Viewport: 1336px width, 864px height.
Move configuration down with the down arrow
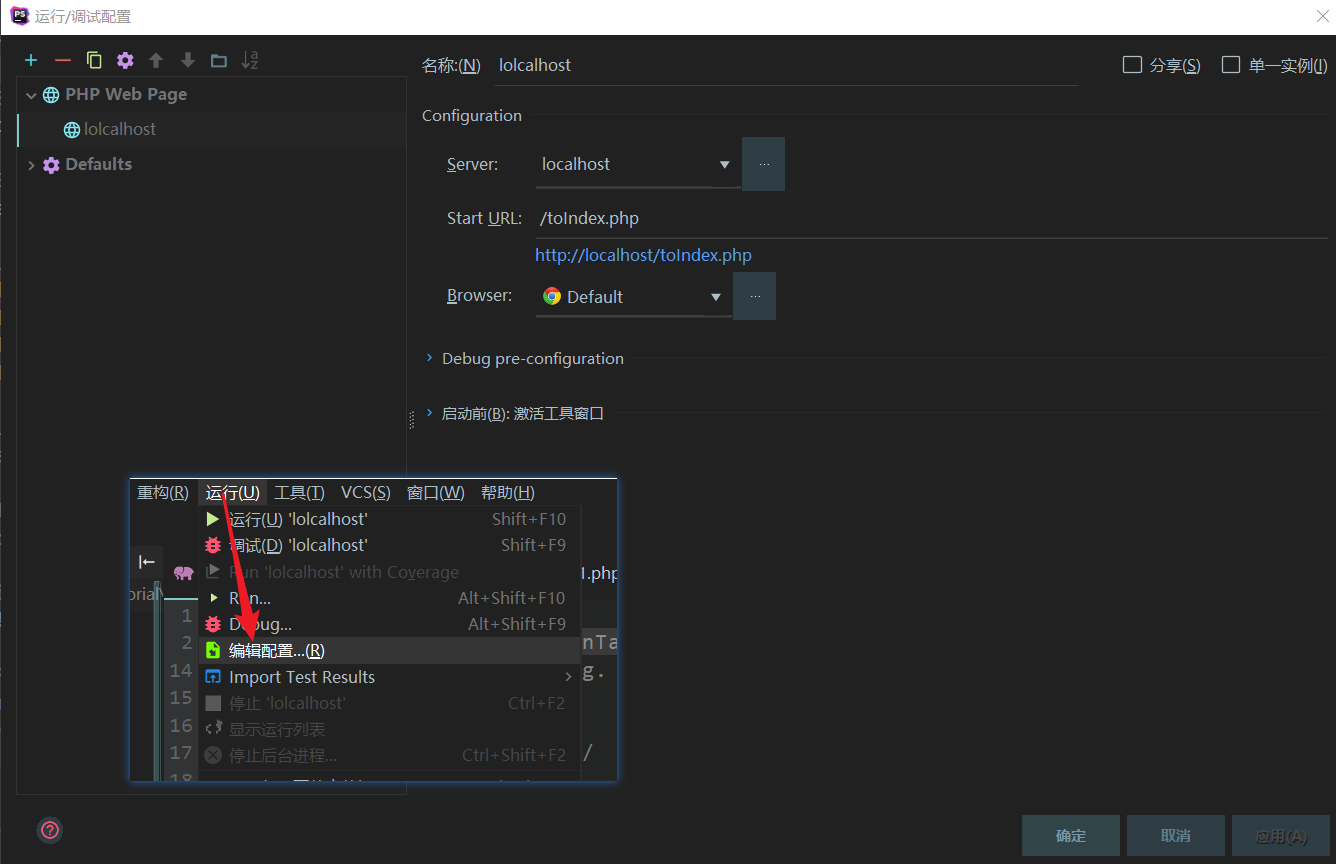click(187, 60)
